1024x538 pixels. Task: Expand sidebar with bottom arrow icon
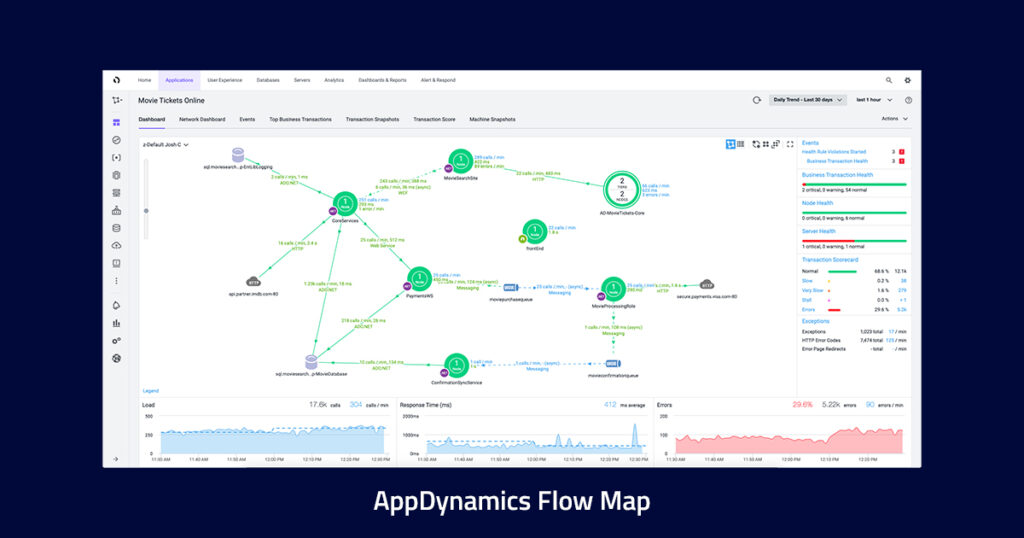click(116, 459)
